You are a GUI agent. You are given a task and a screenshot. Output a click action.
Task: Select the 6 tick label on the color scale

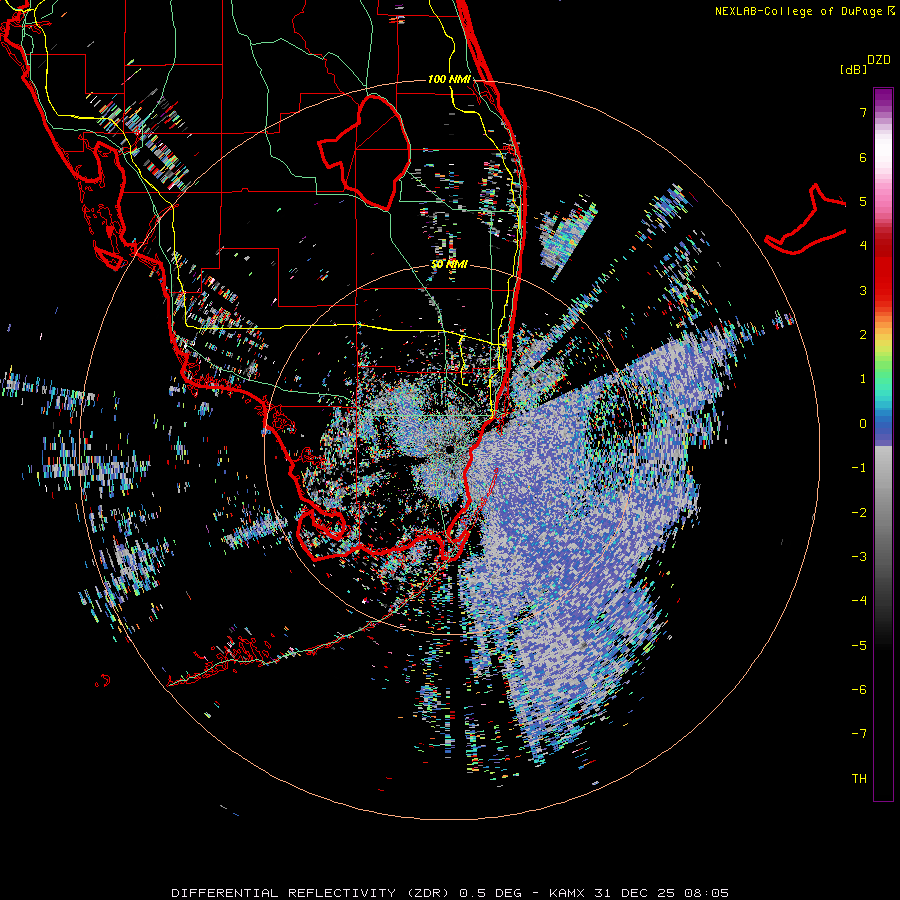pyautogui.click(x=863, y=158)
